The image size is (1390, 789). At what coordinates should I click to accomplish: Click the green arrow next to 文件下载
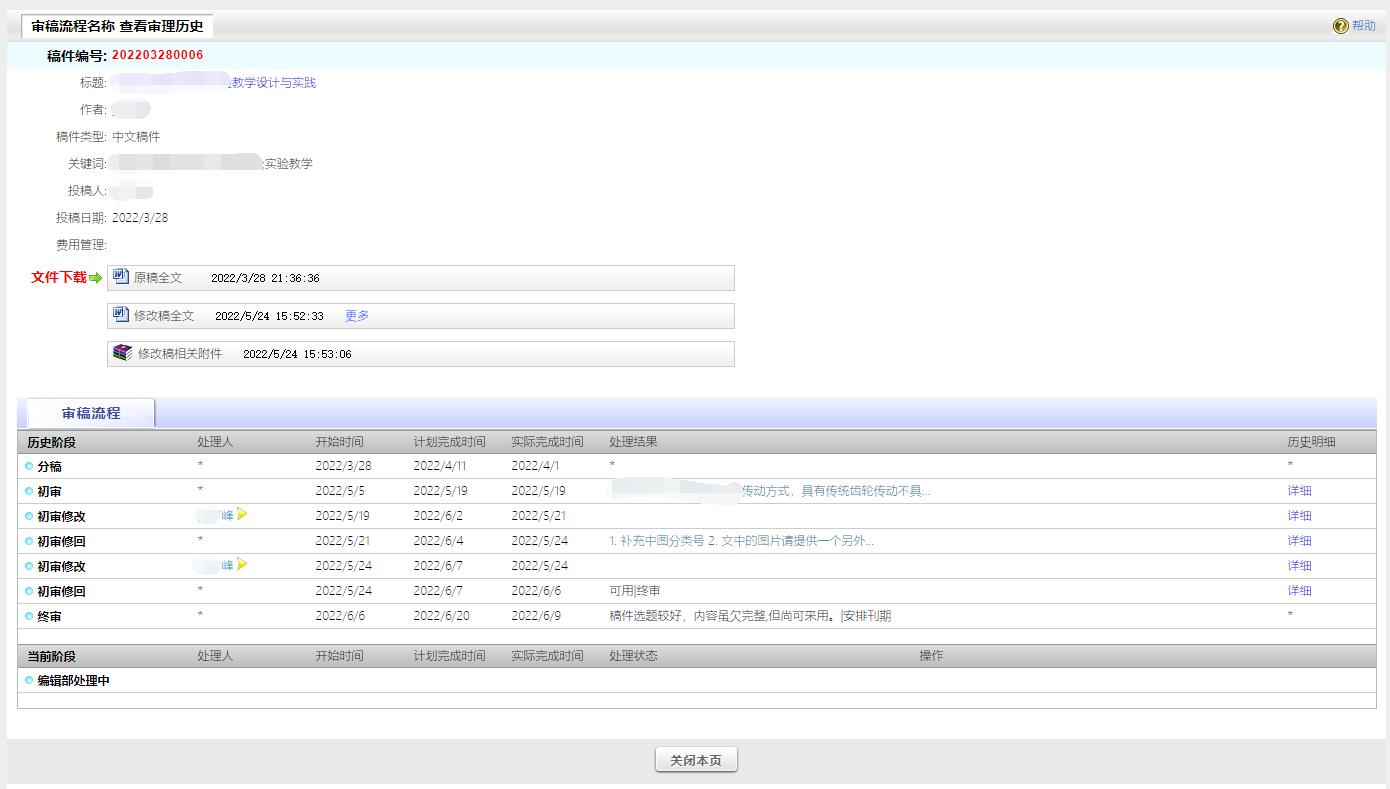click(x=96, y=278)
